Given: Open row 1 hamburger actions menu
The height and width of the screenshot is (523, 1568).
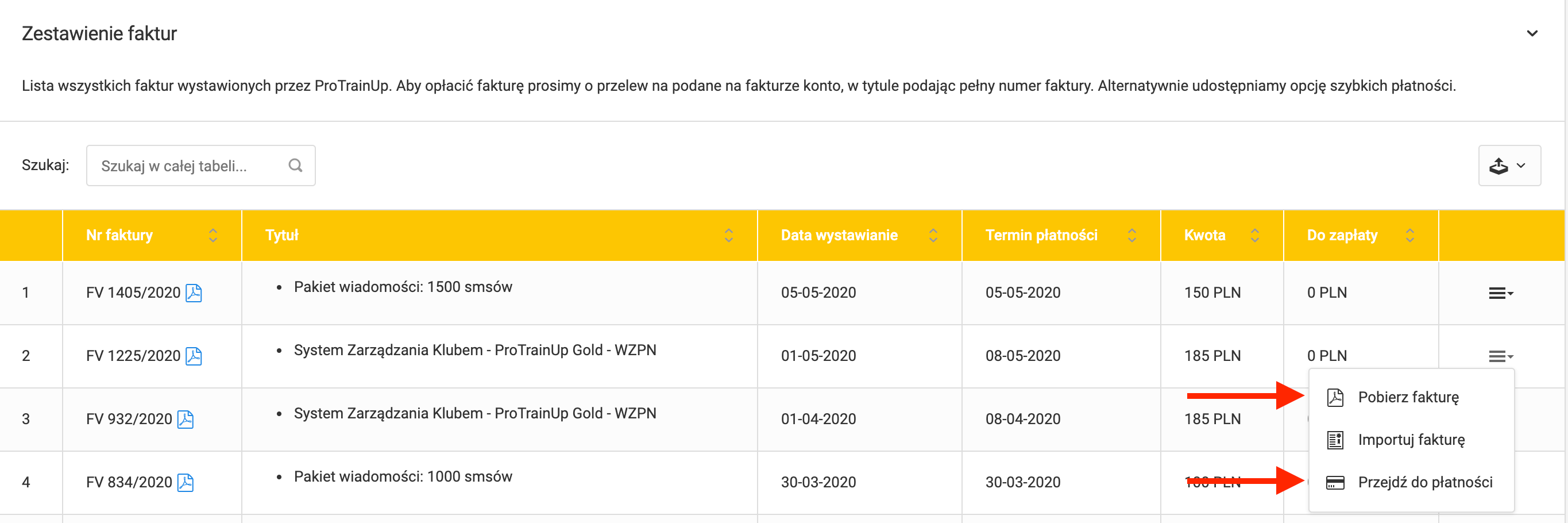Looking at the screenshot, I should coord(1500,294).
